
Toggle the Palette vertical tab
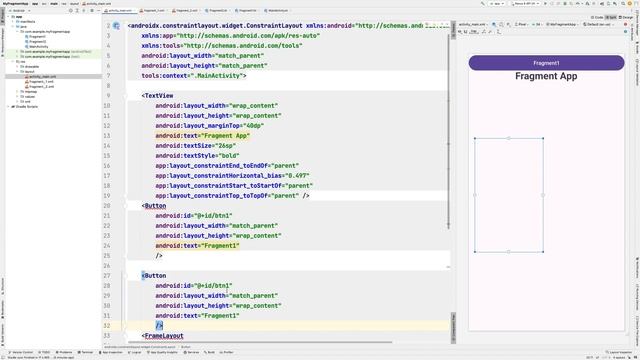coord(453,29)
